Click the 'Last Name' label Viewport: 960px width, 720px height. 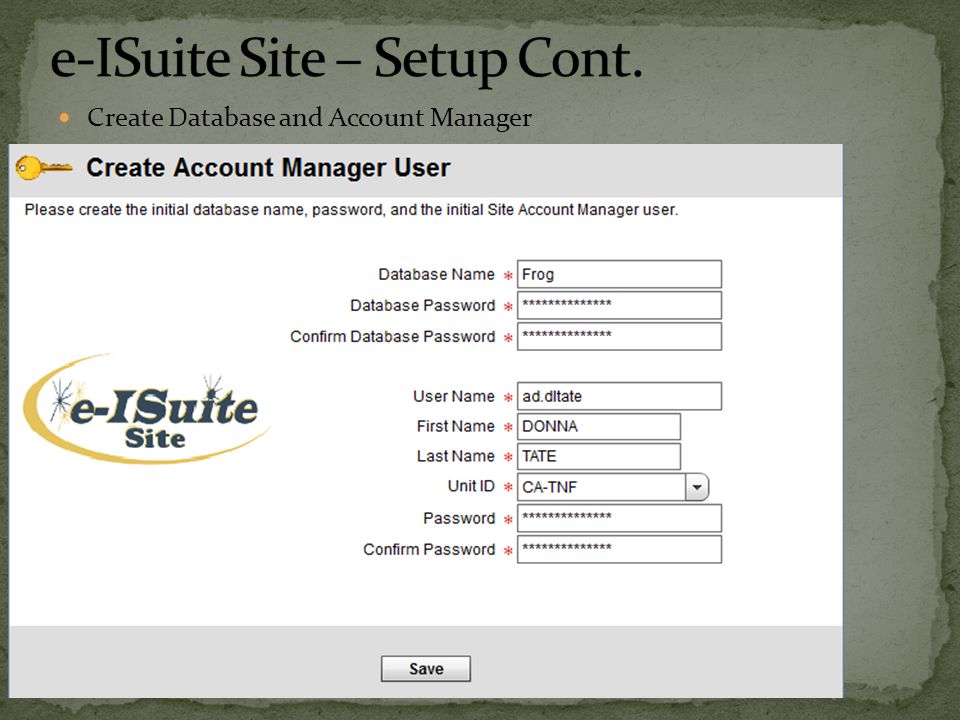(x=456, y=456)
